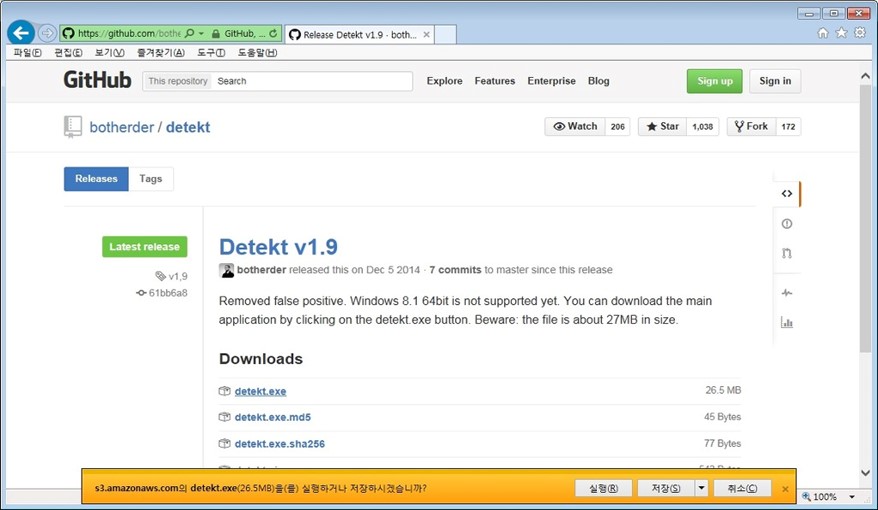Screen dimensions: 878x510
Task: Open Favorites with the star icon
Action: tap(841, 33)
